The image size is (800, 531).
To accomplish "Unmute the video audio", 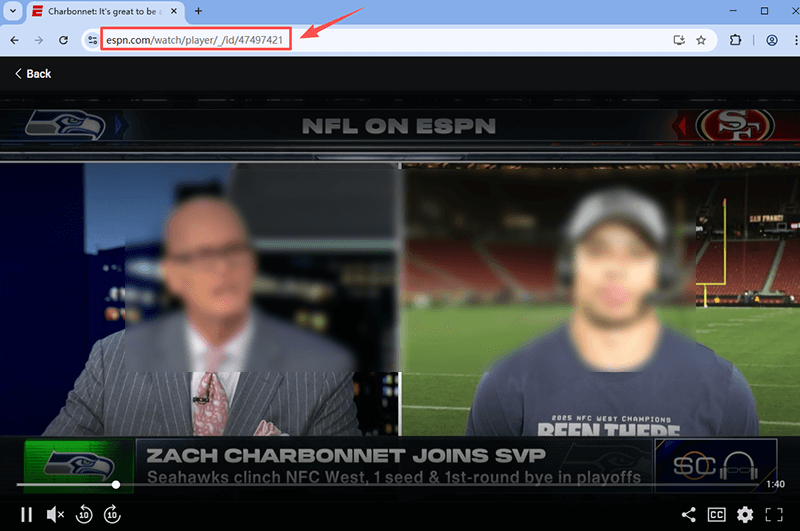I will click(55, 515).
